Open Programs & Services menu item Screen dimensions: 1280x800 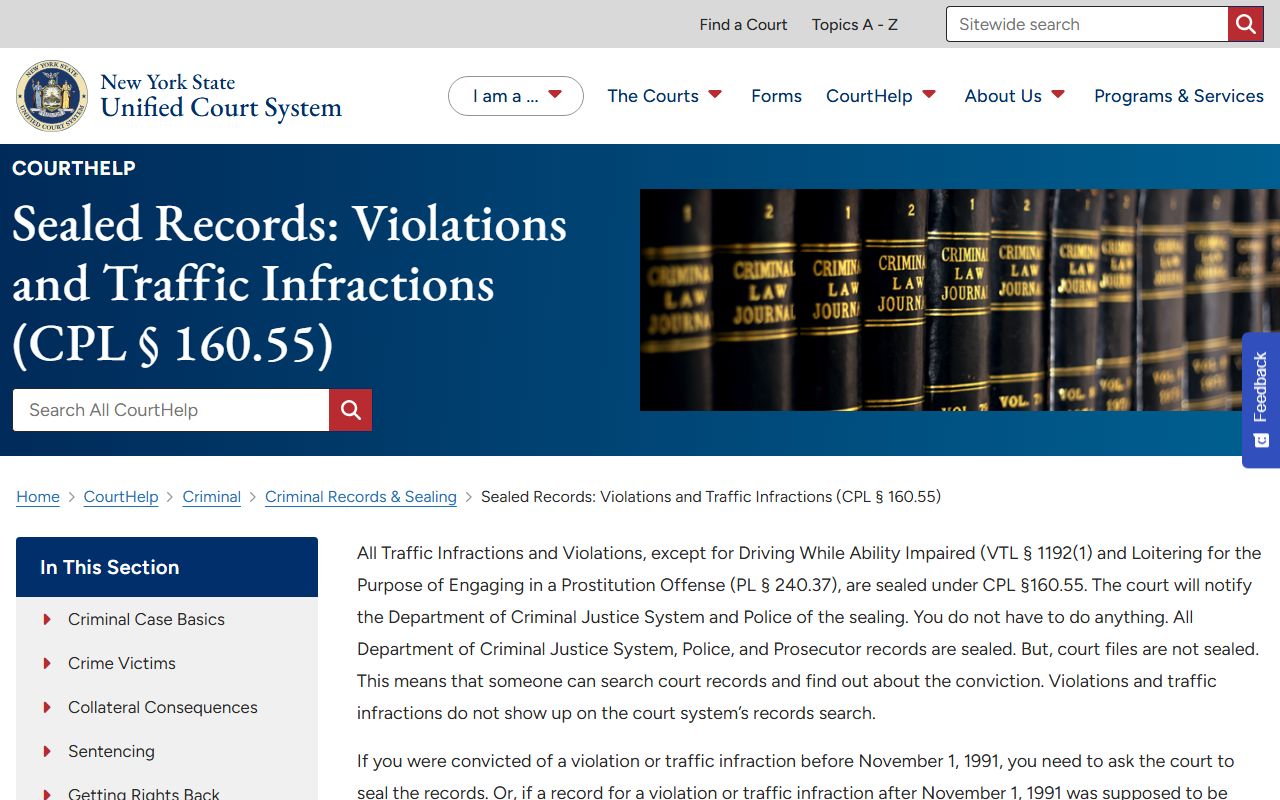click(x=1179, y=96)
